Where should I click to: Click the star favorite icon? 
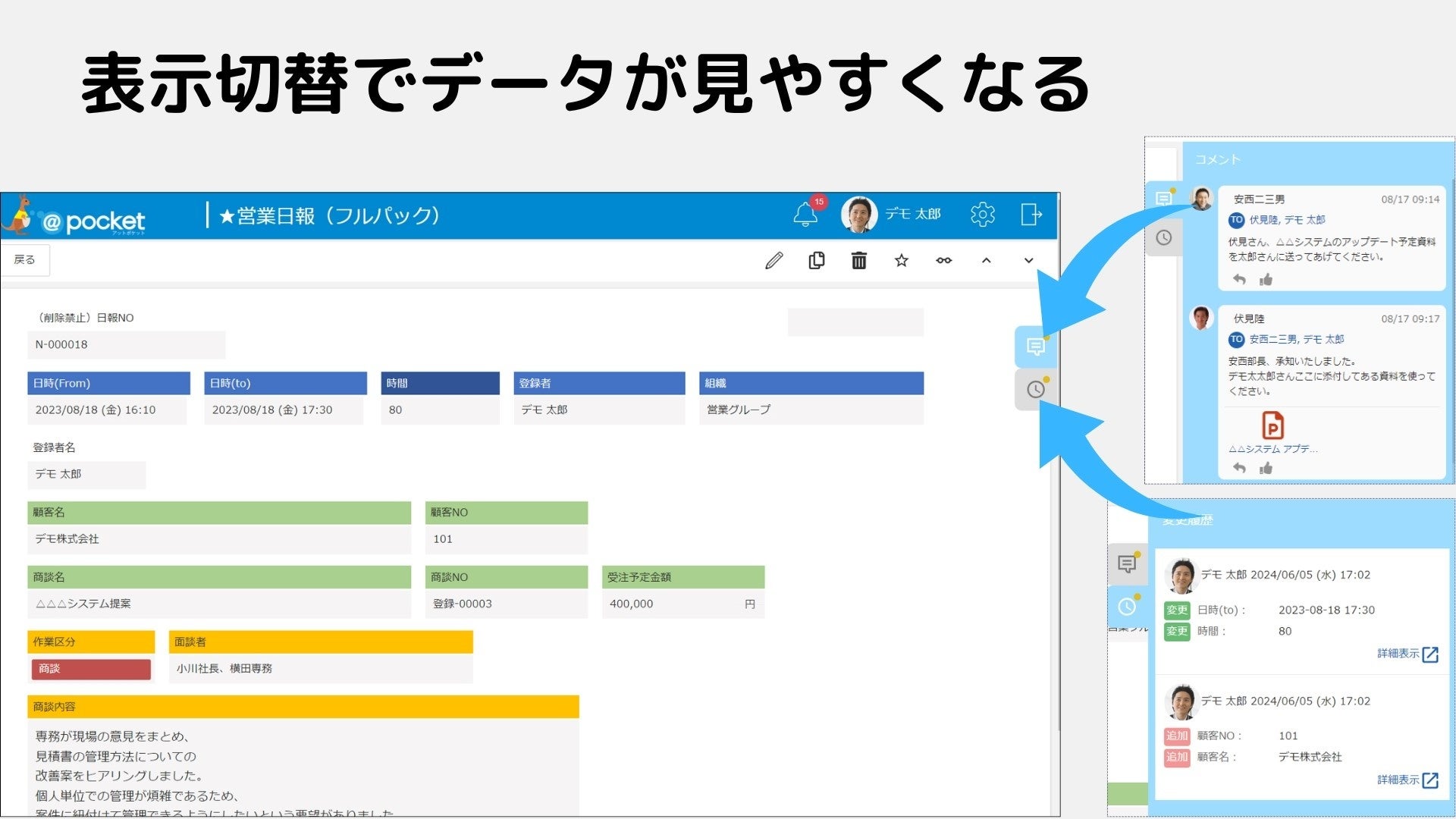pos(901,261)
